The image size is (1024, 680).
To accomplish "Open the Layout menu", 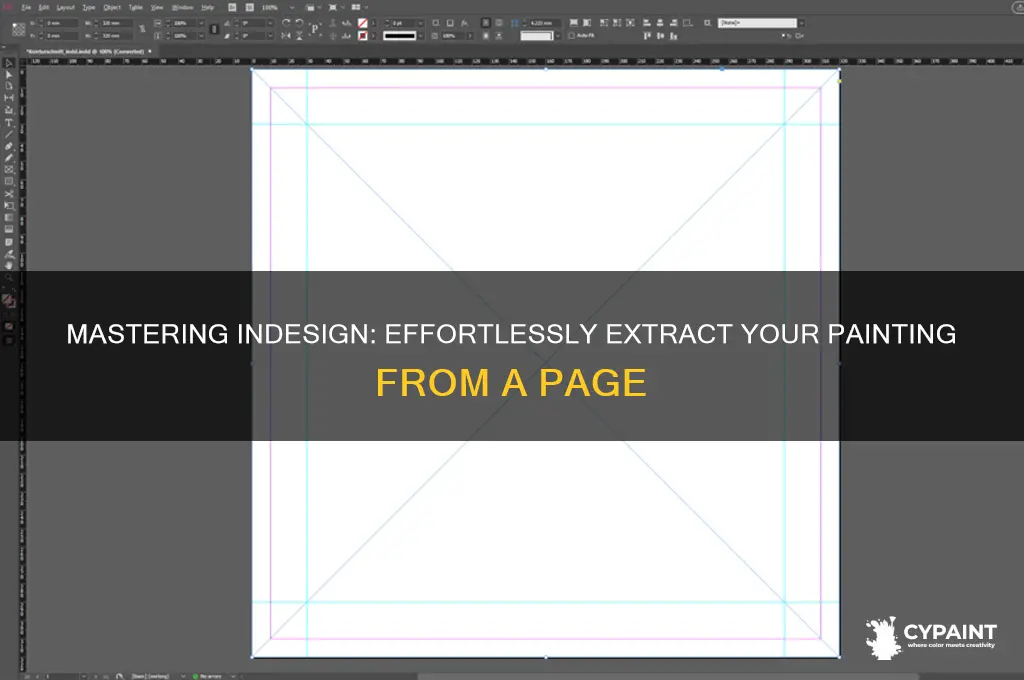I will coord(65,7).
